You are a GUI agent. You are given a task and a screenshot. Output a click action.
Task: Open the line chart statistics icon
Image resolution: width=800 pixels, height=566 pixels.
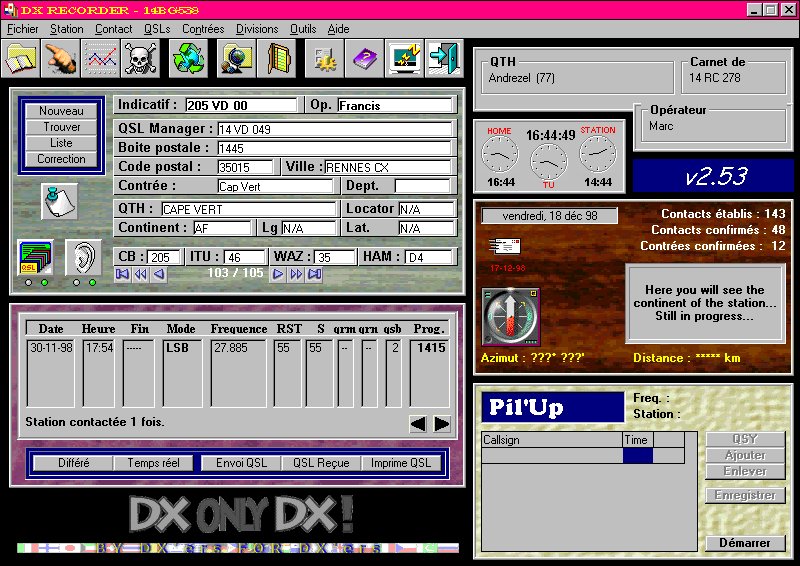[101, 59]
